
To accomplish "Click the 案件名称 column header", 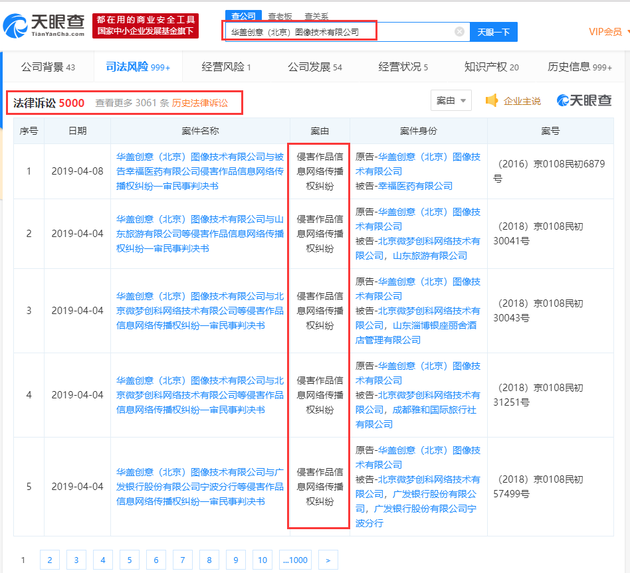I will click(200, 131).
